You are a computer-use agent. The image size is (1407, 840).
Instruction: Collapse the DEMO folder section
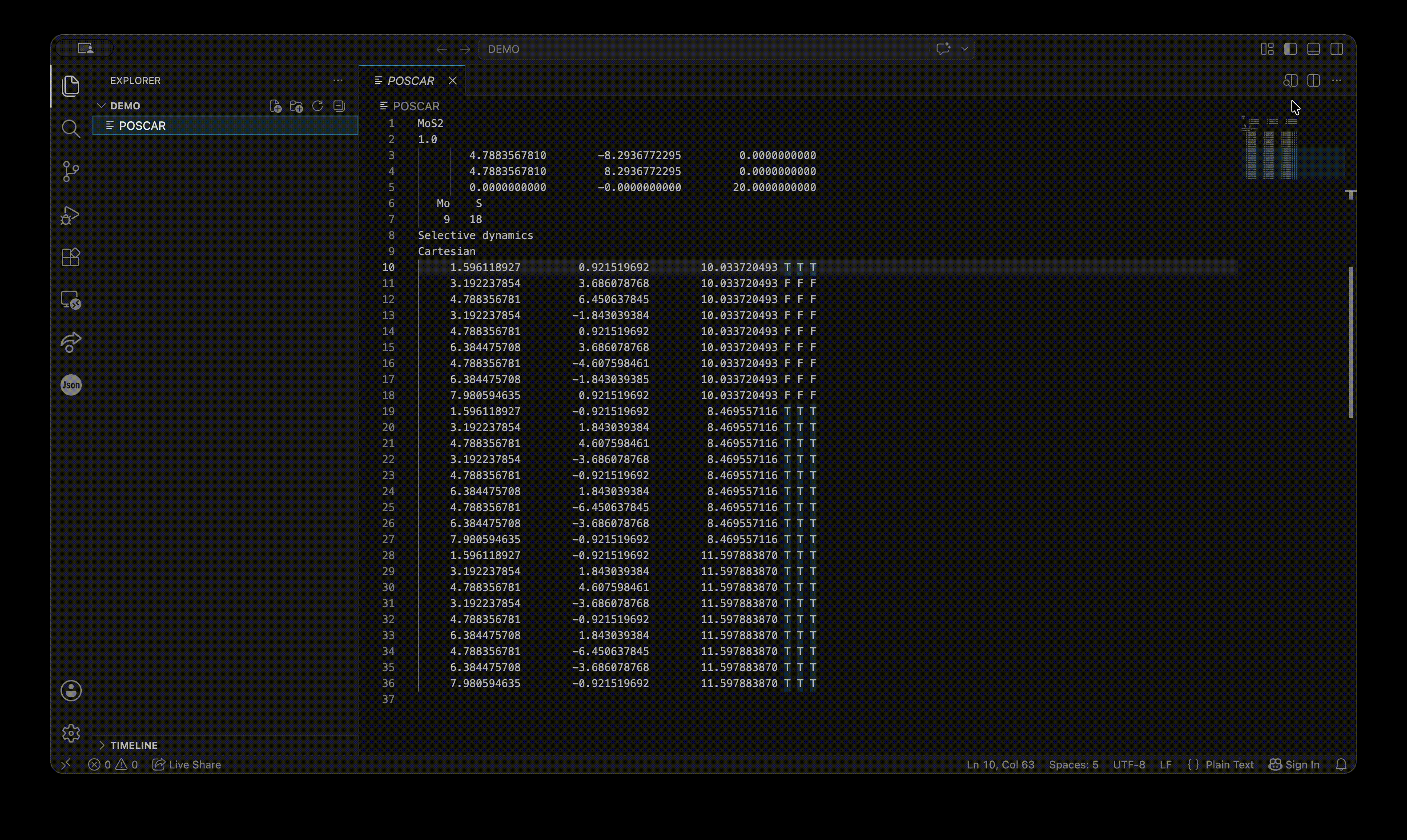pos(102,106)
